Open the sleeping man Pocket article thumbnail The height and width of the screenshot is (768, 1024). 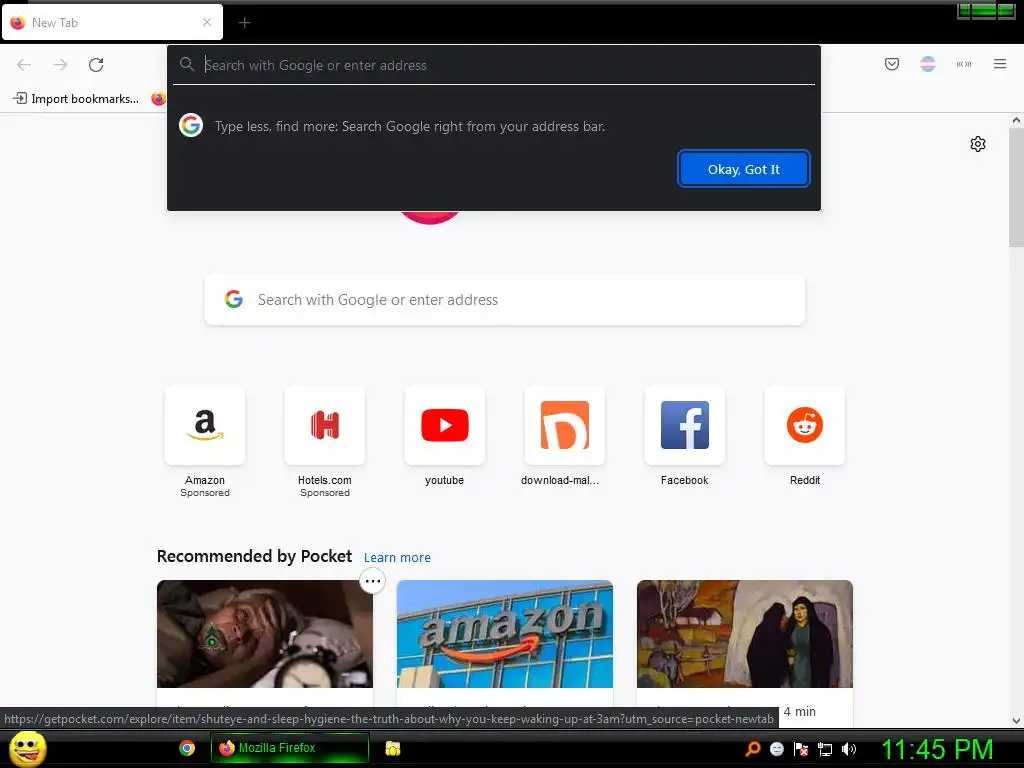[x=264, y=633]
